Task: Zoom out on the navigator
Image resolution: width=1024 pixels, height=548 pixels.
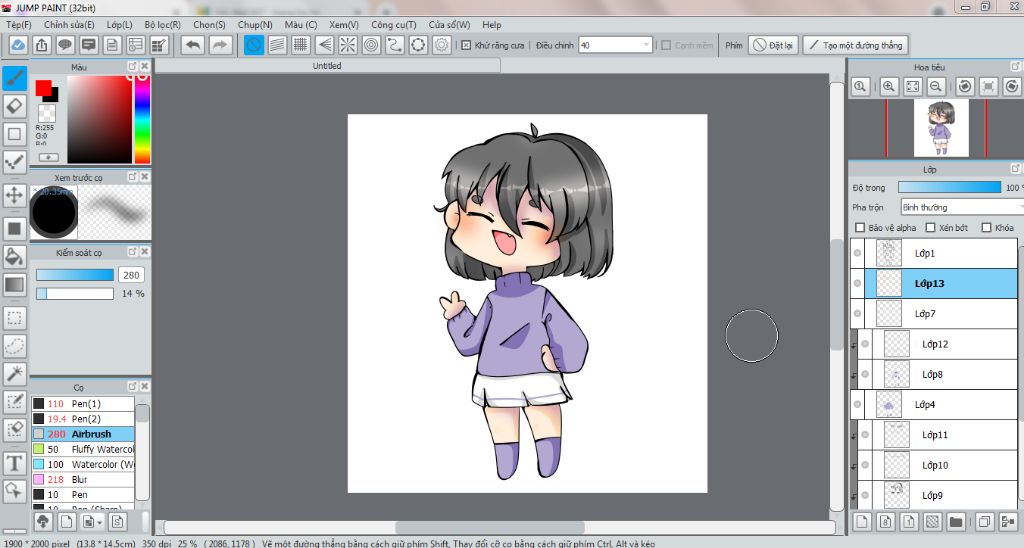Action: [x=936, y=86]
